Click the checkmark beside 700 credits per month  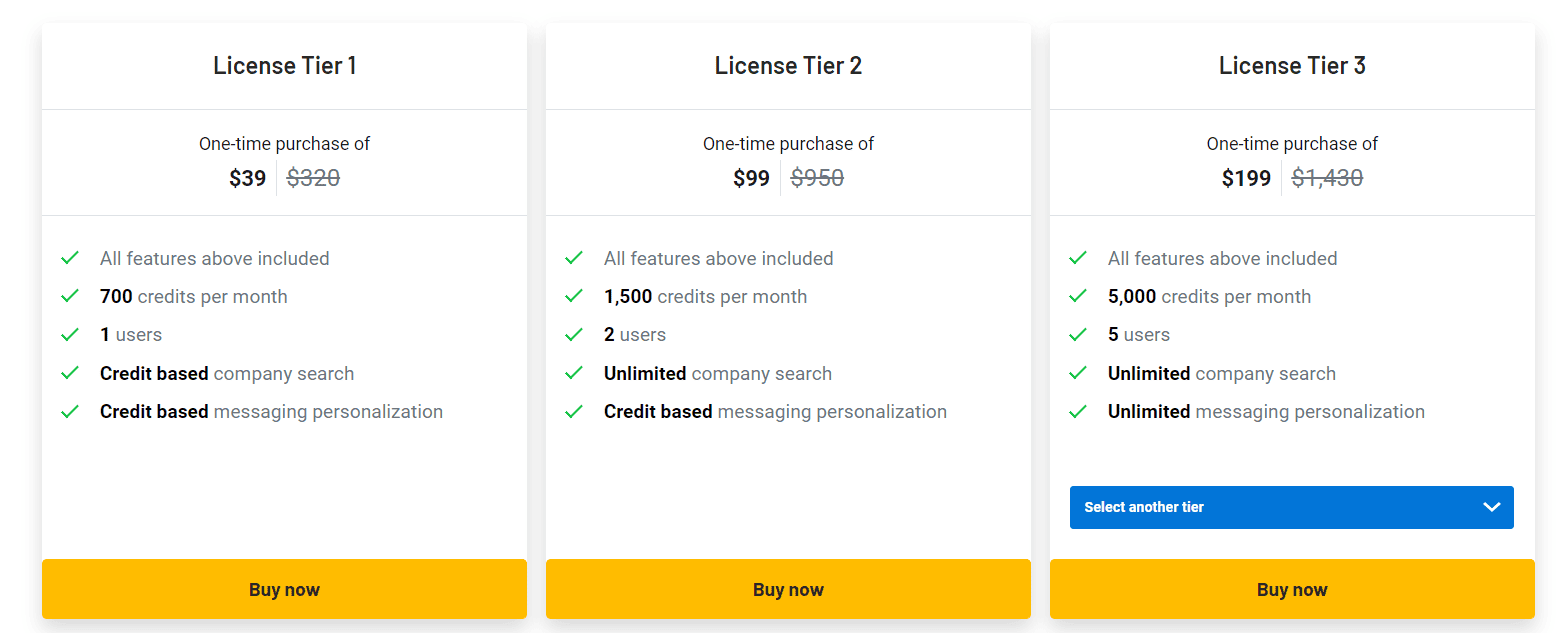point(70,296)
